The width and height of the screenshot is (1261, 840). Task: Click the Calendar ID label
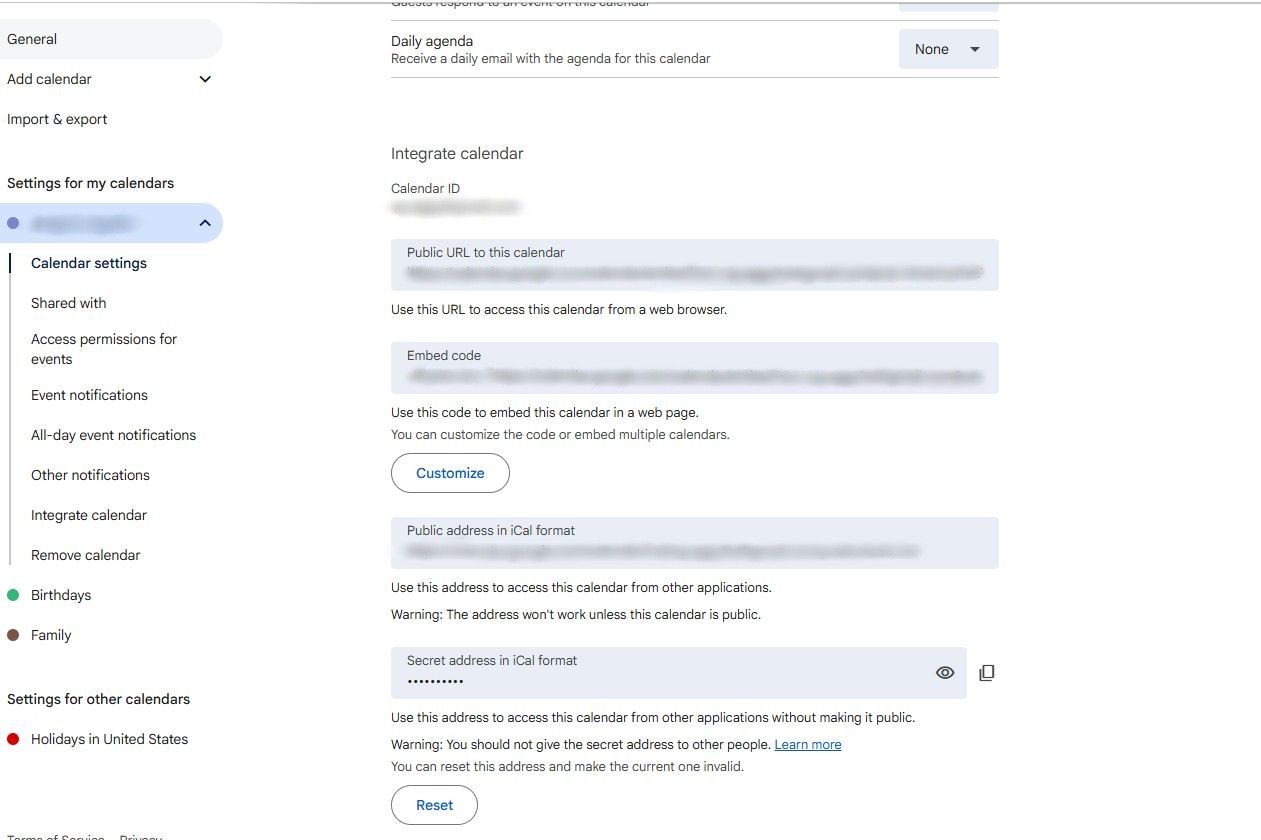pyautogui.click(x=425, y=188)
